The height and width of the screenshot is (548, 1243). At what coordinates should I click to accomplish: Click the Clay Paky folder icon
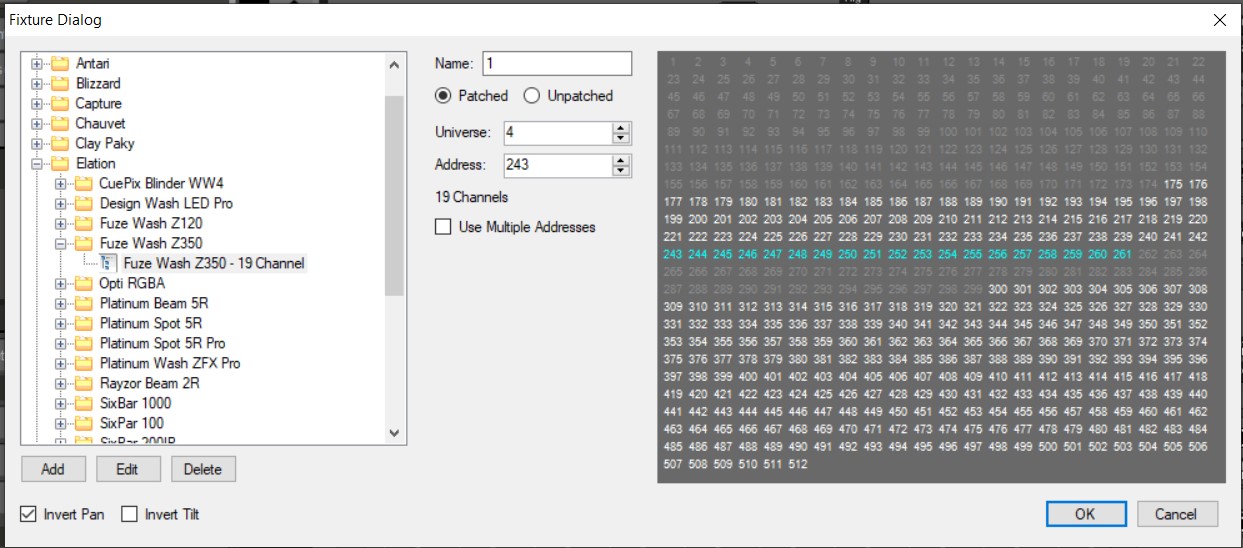(60, 144)
